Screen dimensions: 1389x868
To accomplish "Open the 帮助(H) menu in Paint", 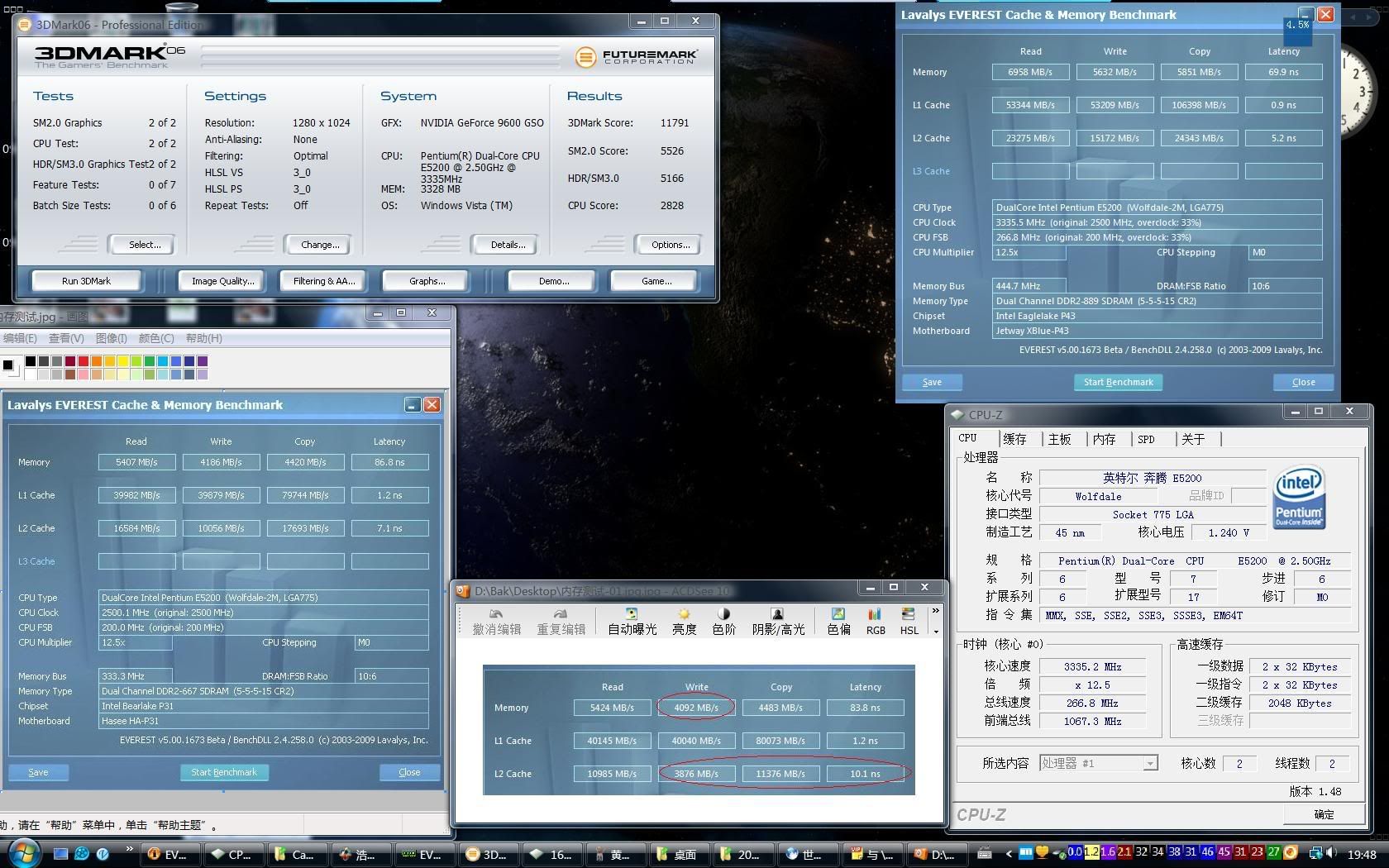I will (203, 338).
